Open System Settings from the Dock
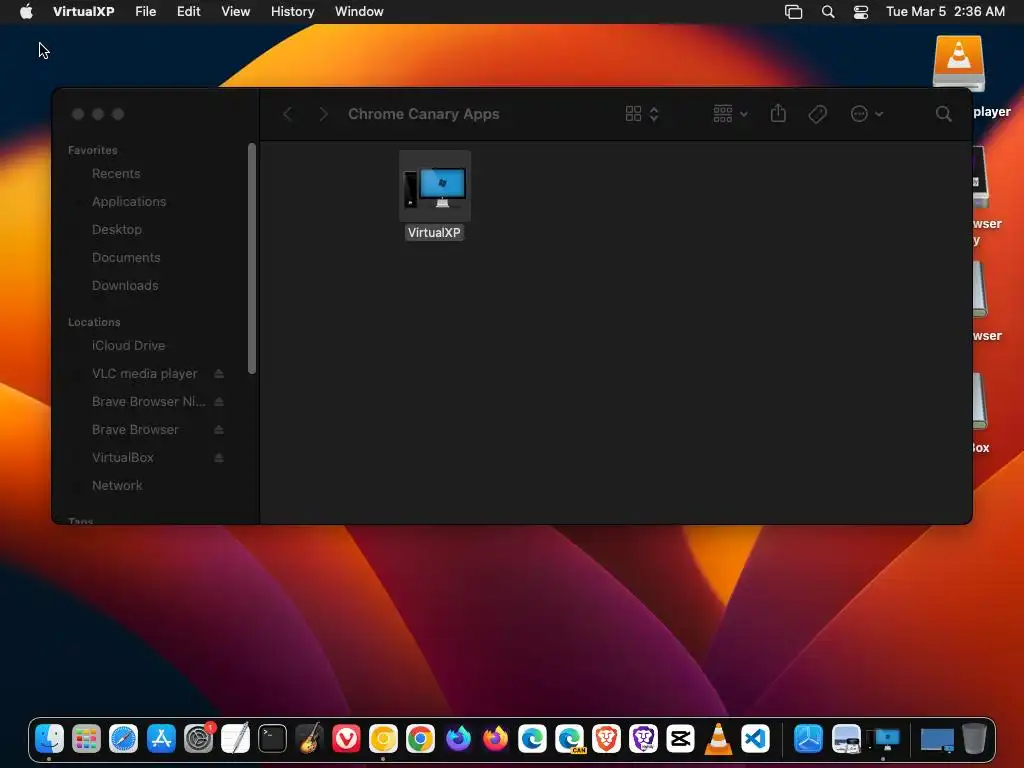Screen dimensions: 1024x768 199,739
